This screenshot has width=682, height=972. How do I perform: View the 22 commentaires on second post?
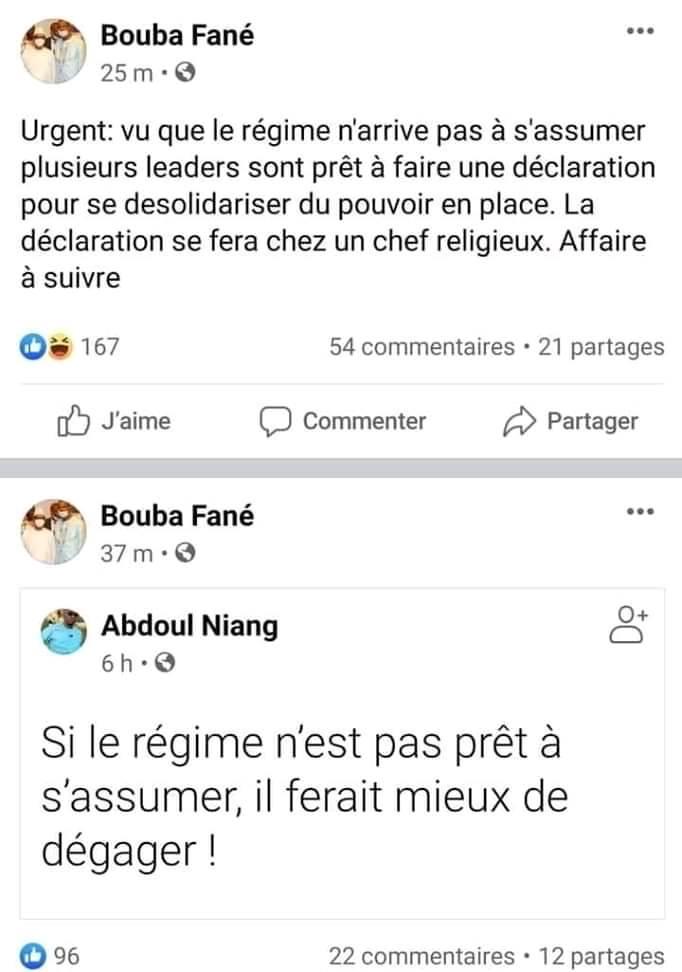421,956
